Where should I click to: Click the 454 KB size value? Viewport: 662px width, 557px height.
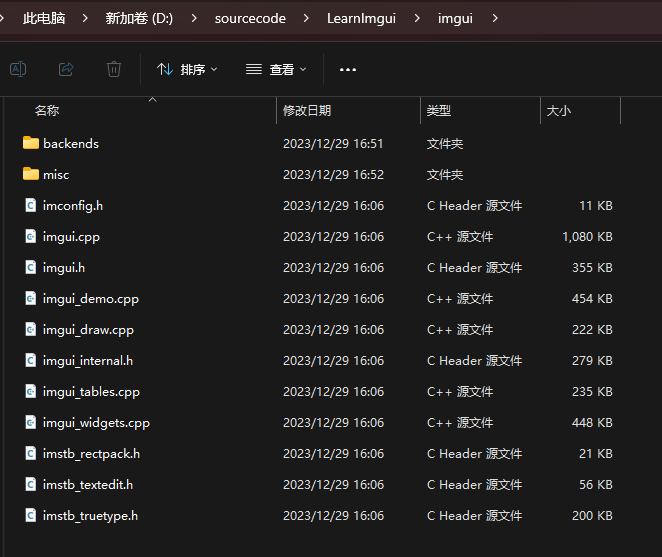coord(592,299)
